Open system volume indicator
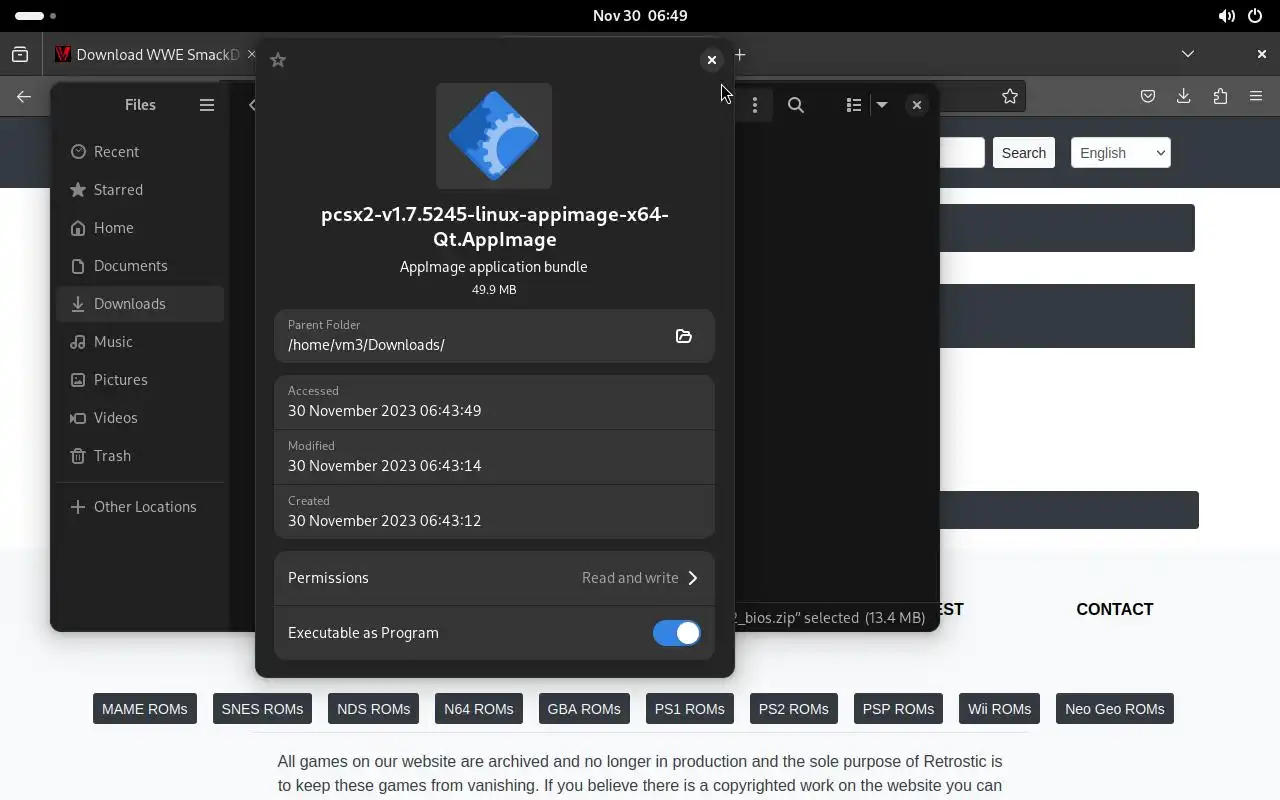 click(x=1226, y=16)
